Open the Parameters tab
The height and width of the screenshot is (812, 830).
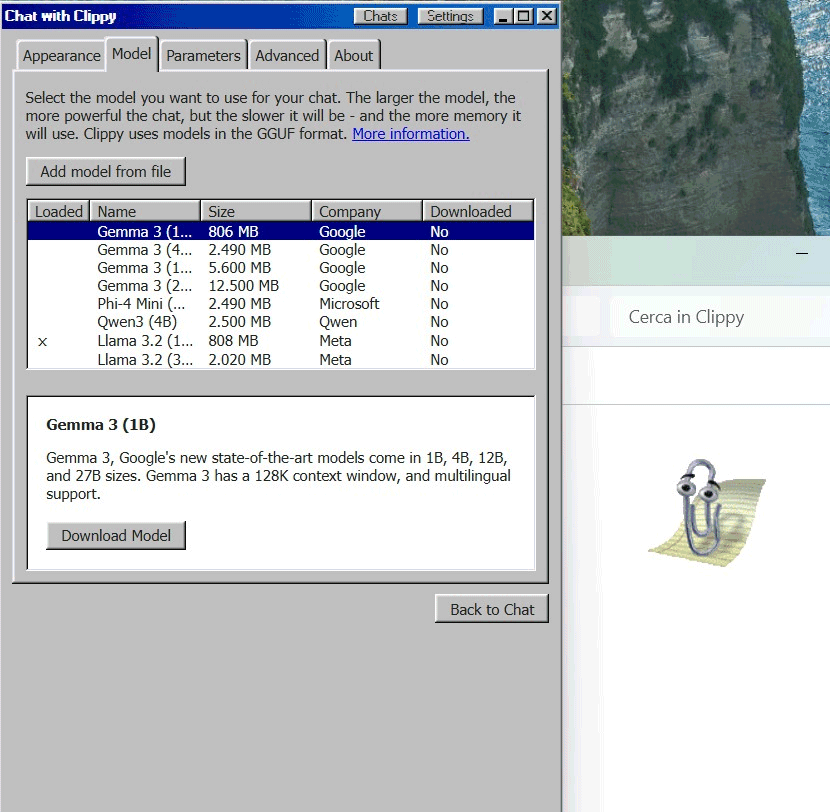click(203, 56)
